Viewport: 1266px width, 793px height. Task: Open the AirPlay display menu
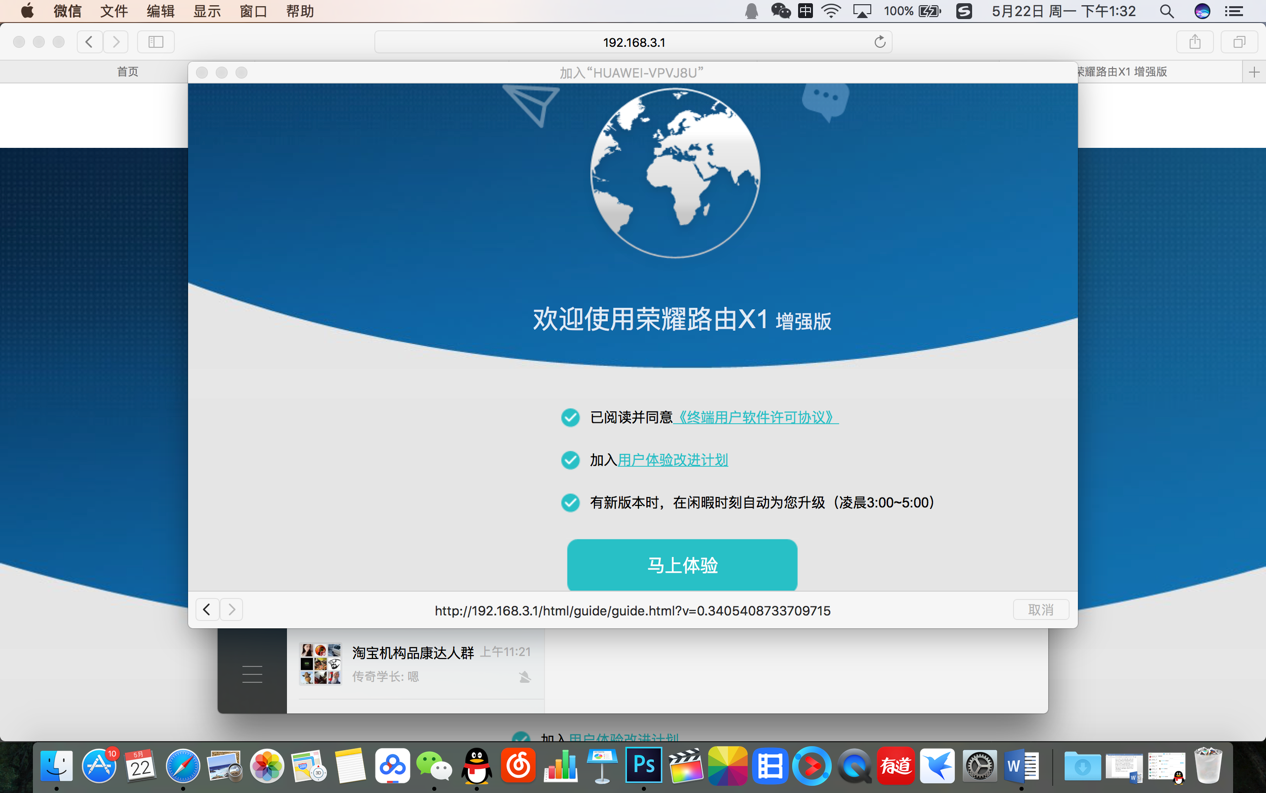[x=862, y=11]
